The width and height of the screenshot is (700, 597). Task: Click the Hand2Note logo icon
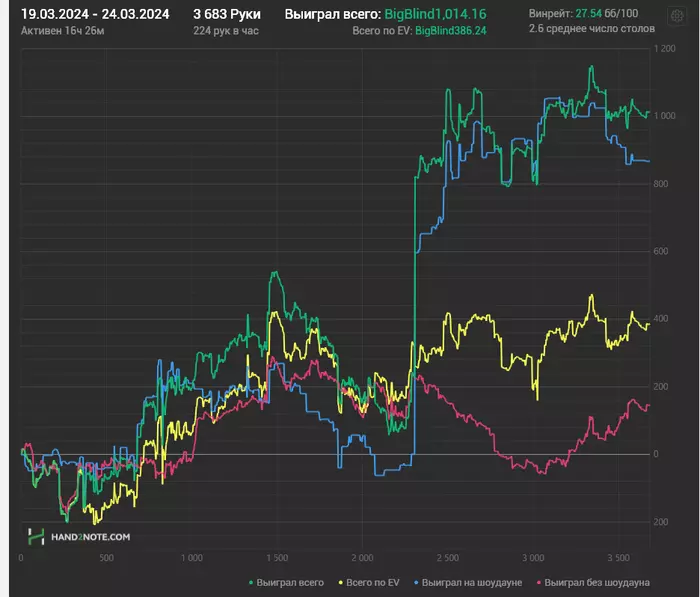pos(36,536)
